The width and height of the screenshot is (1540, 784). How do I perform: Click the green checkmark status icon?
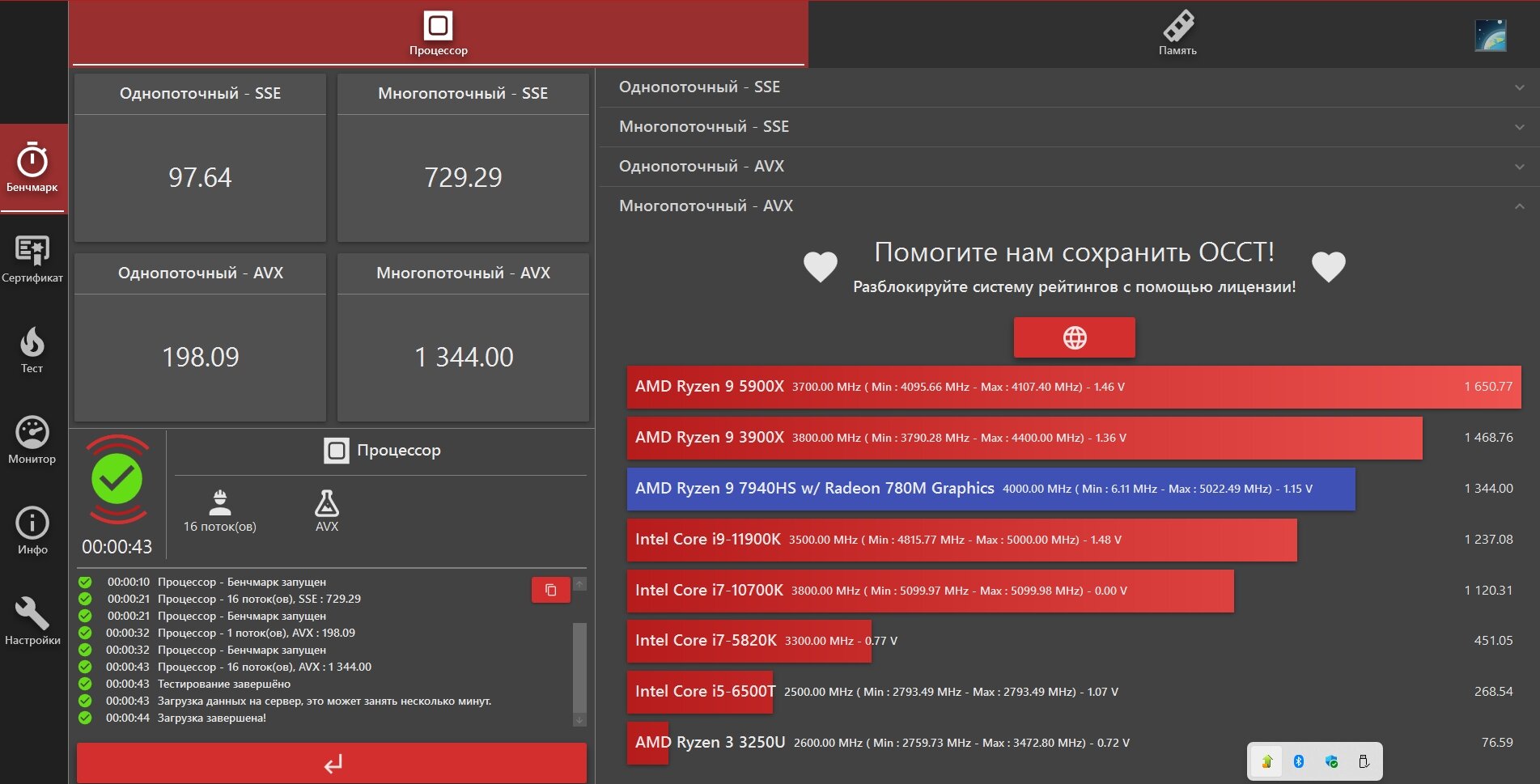(117, 479)
